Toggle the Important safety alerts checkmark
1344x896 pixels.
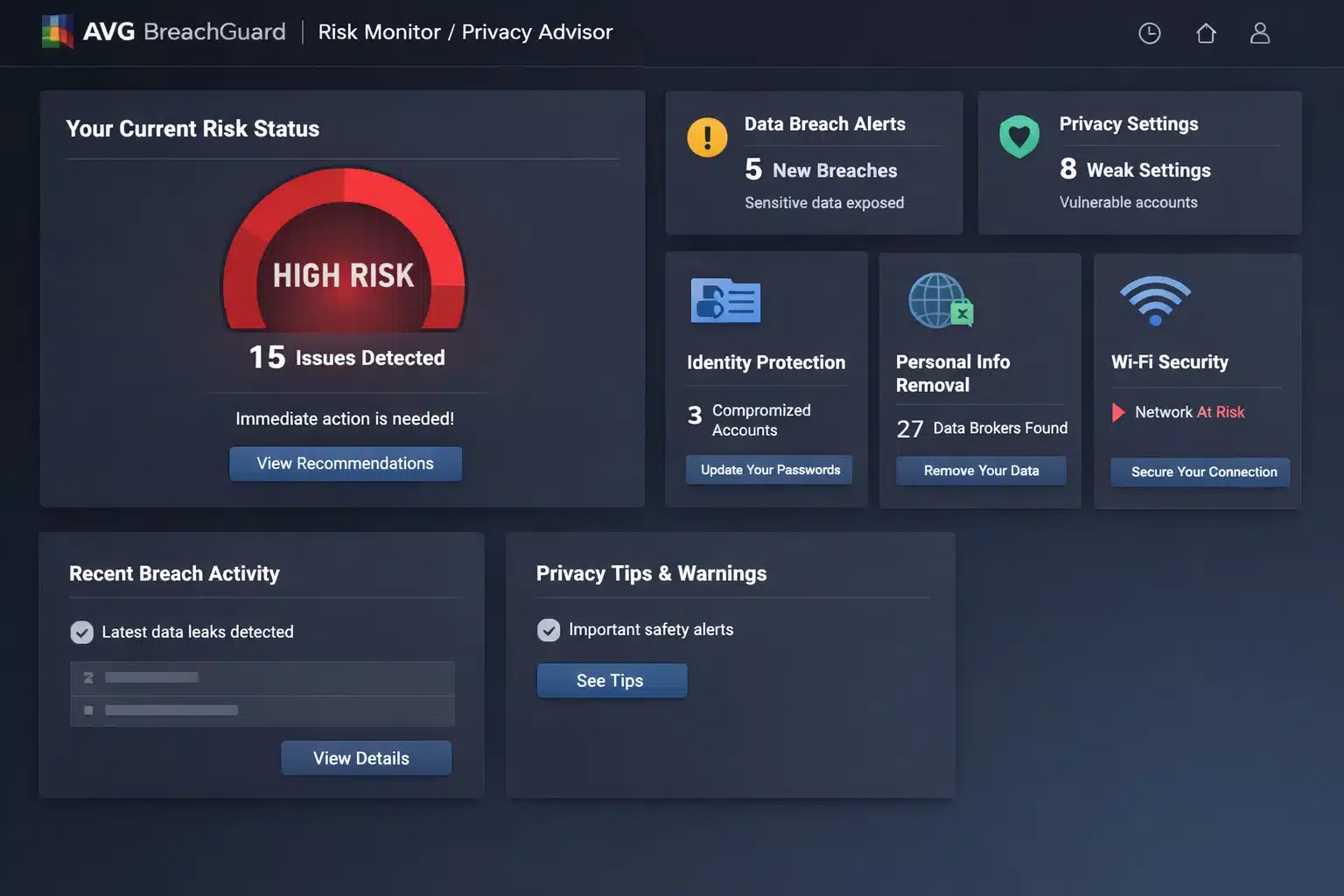(x=549, y=629)
